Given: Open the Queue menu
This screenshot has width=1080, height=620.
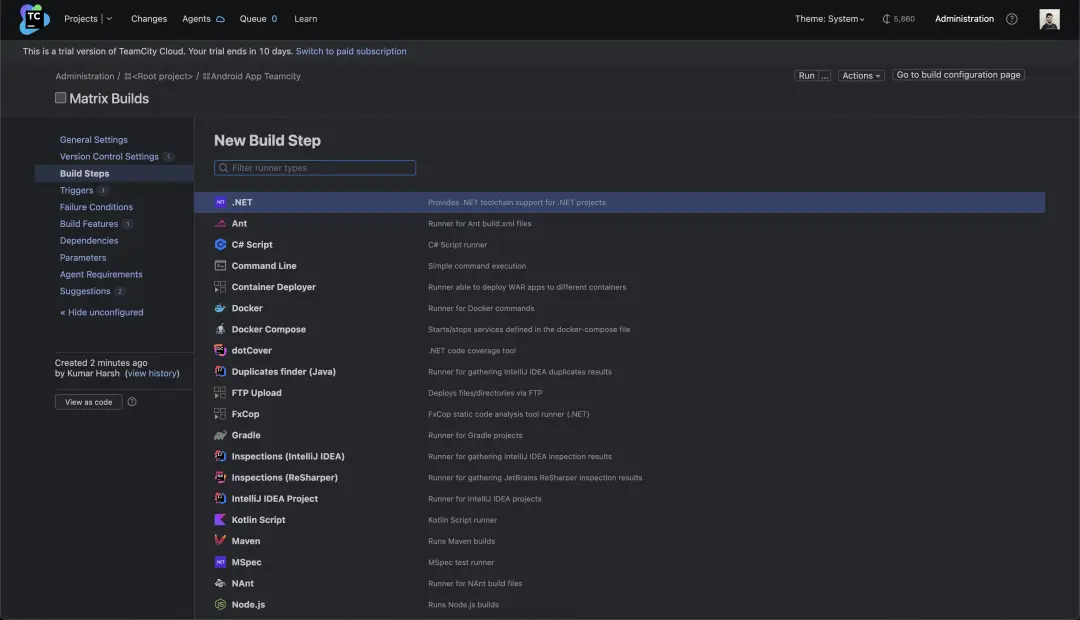Looking at the screenshot, I should coord(258,19).
